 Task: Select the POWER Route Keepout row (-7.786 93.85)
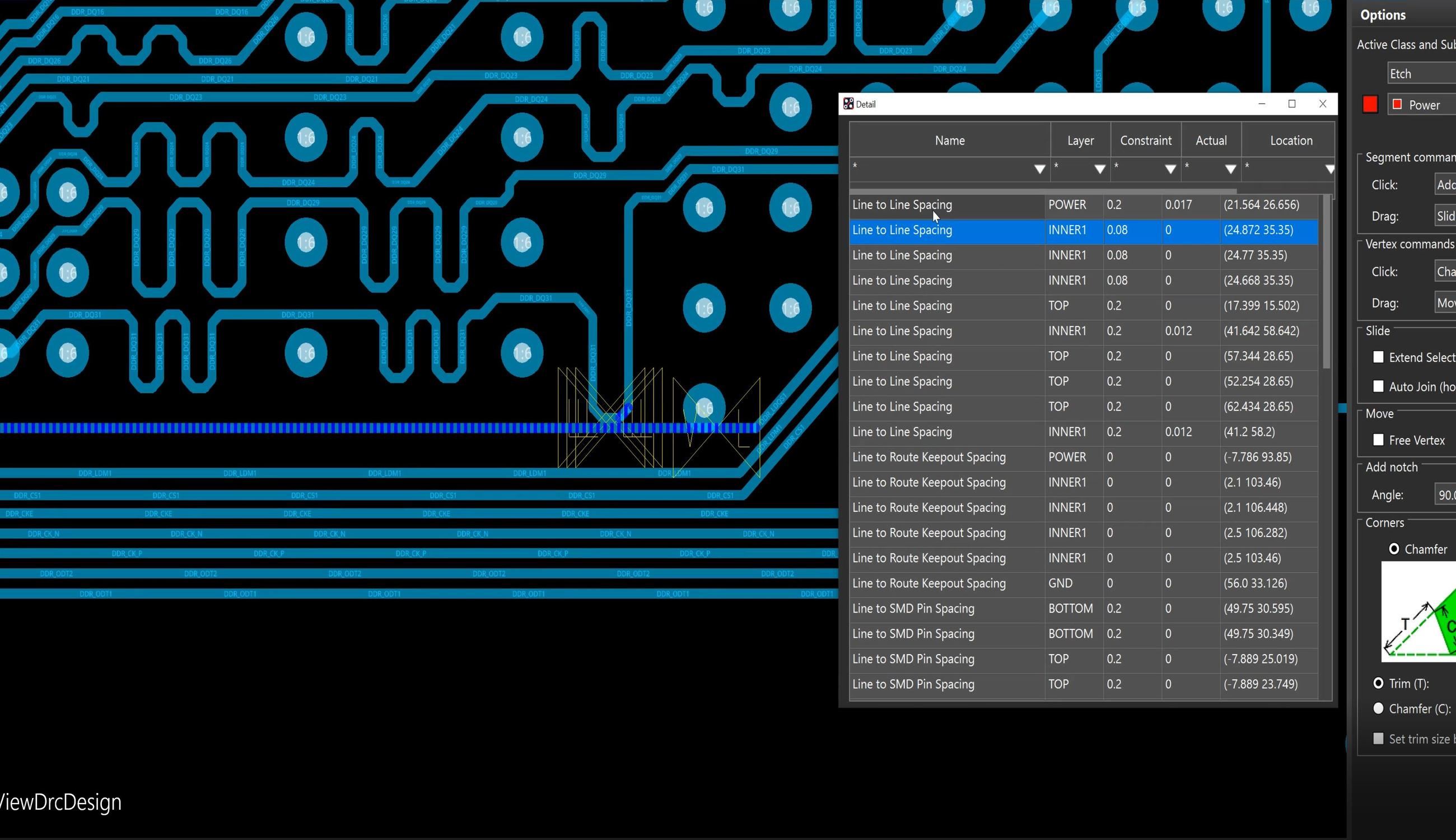coord(1084,457)
